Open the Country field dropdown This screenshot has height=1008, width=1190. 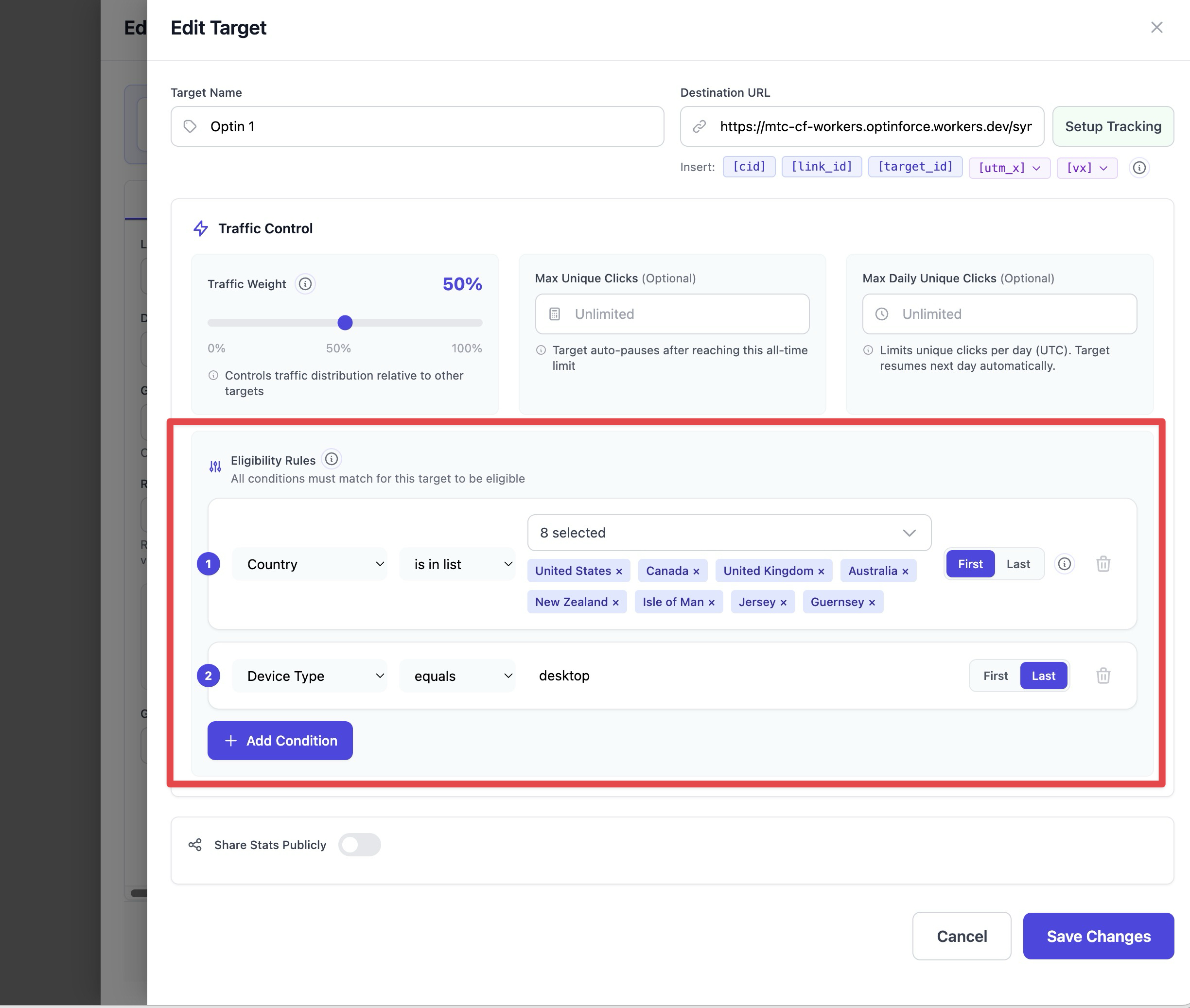(x=310, y=564)
